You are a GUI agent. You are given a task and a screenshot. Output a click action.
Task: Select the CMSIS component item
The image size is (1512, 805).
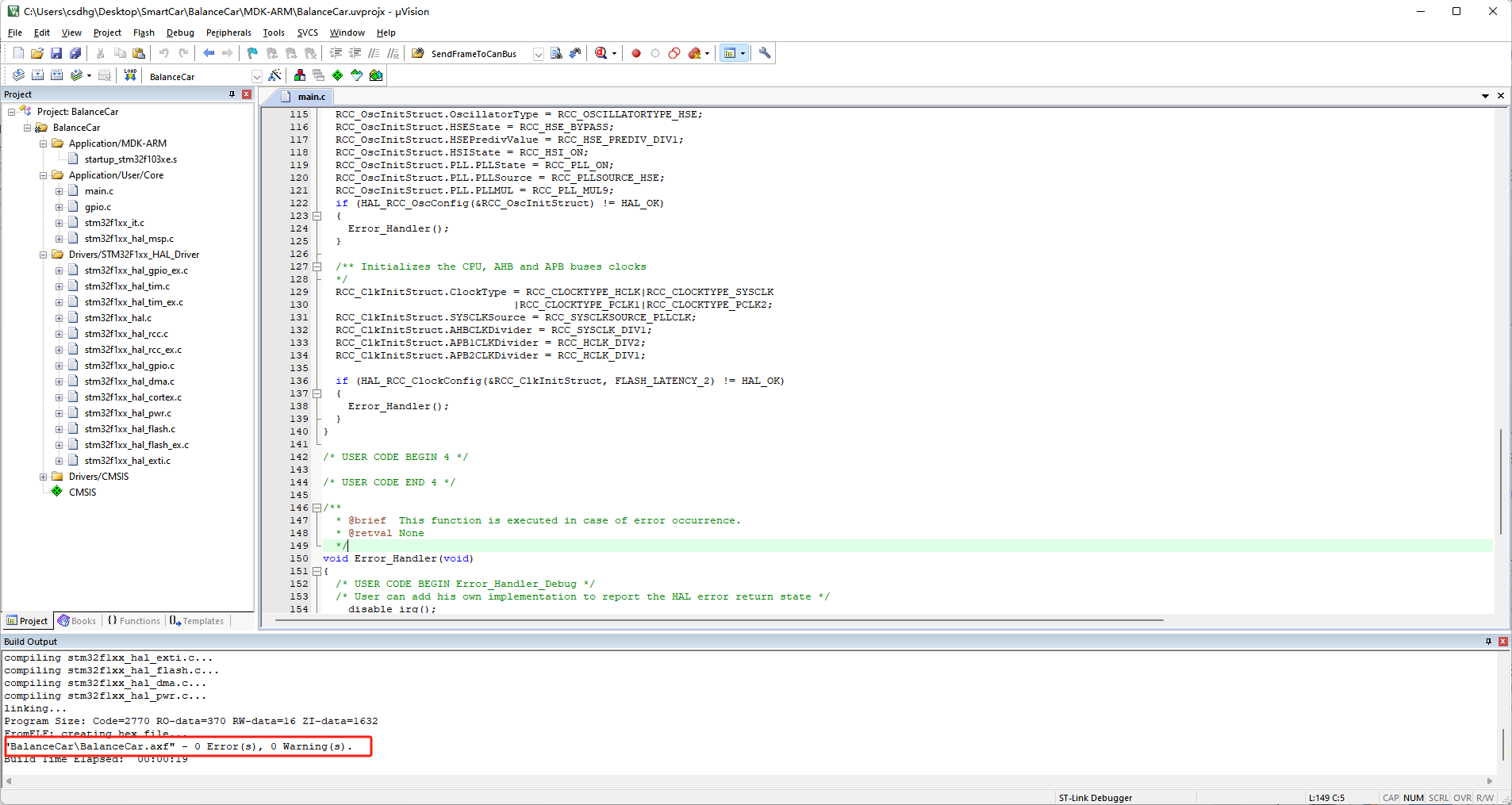(83, 493)
